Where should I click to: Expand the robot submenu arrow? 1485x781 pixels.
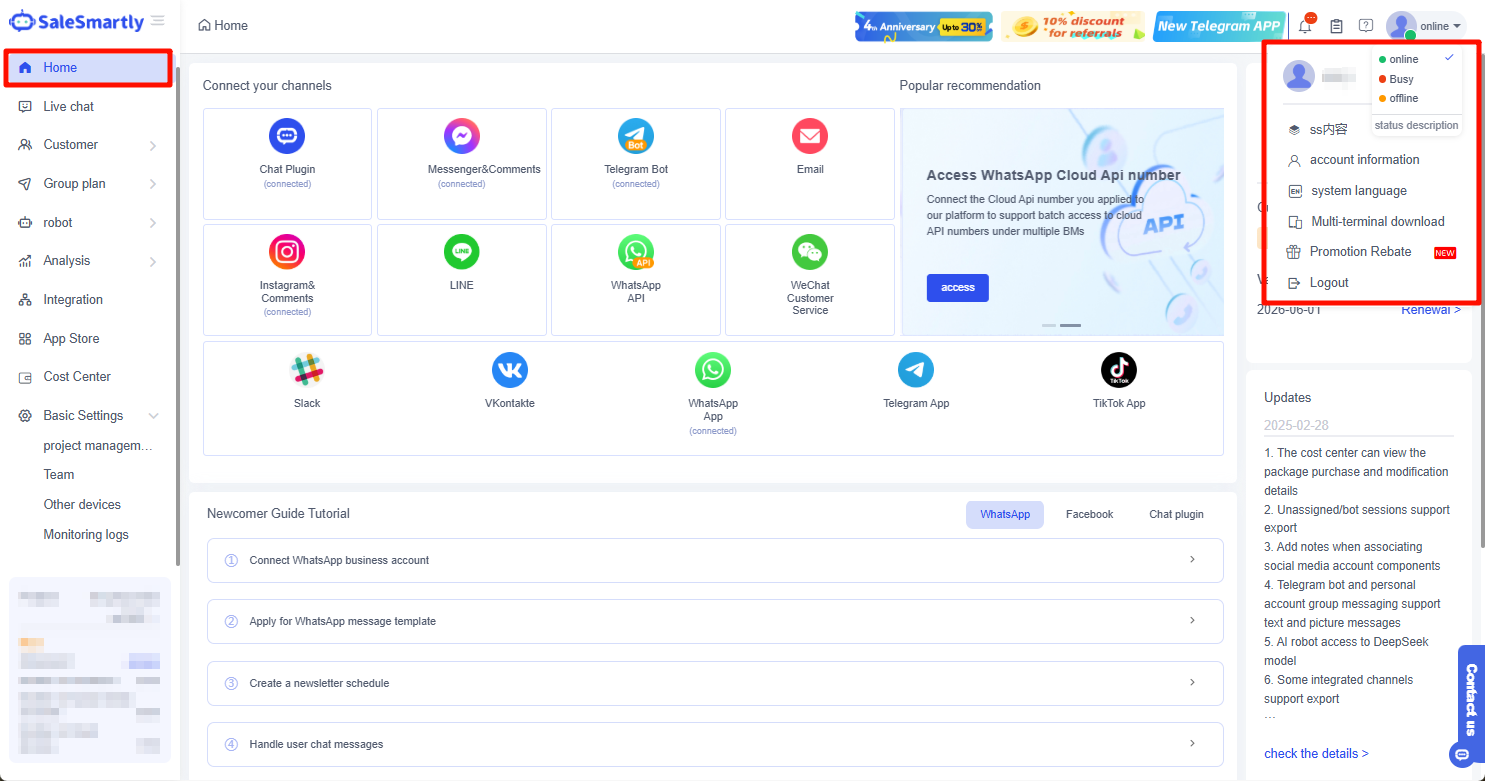tap(153, 223)
